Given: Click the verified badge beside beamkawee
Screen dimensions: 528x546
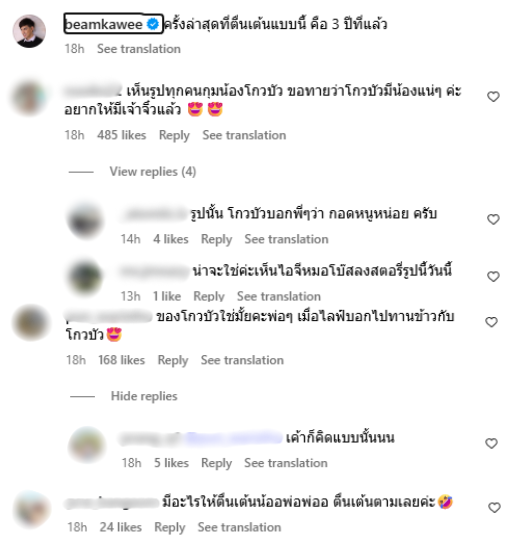Looking at the screenshot, I should point(153,24).
